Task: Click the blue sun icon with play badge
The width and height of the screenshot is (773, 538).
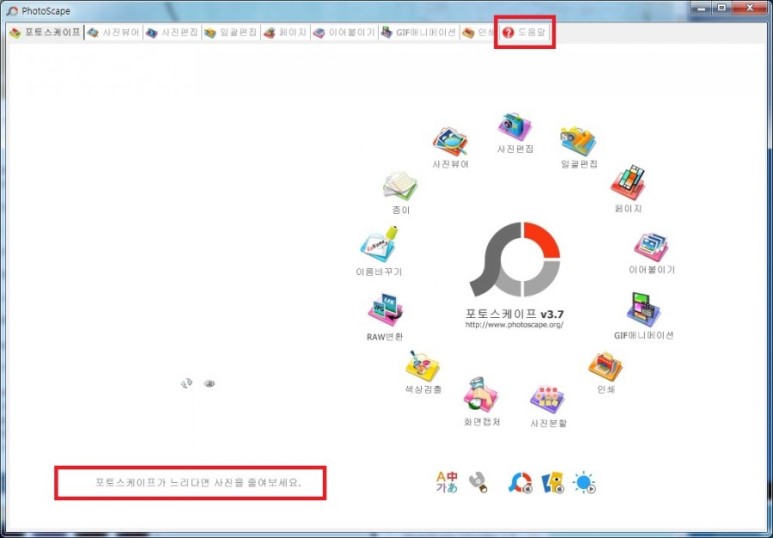Action: coord(585,482)
